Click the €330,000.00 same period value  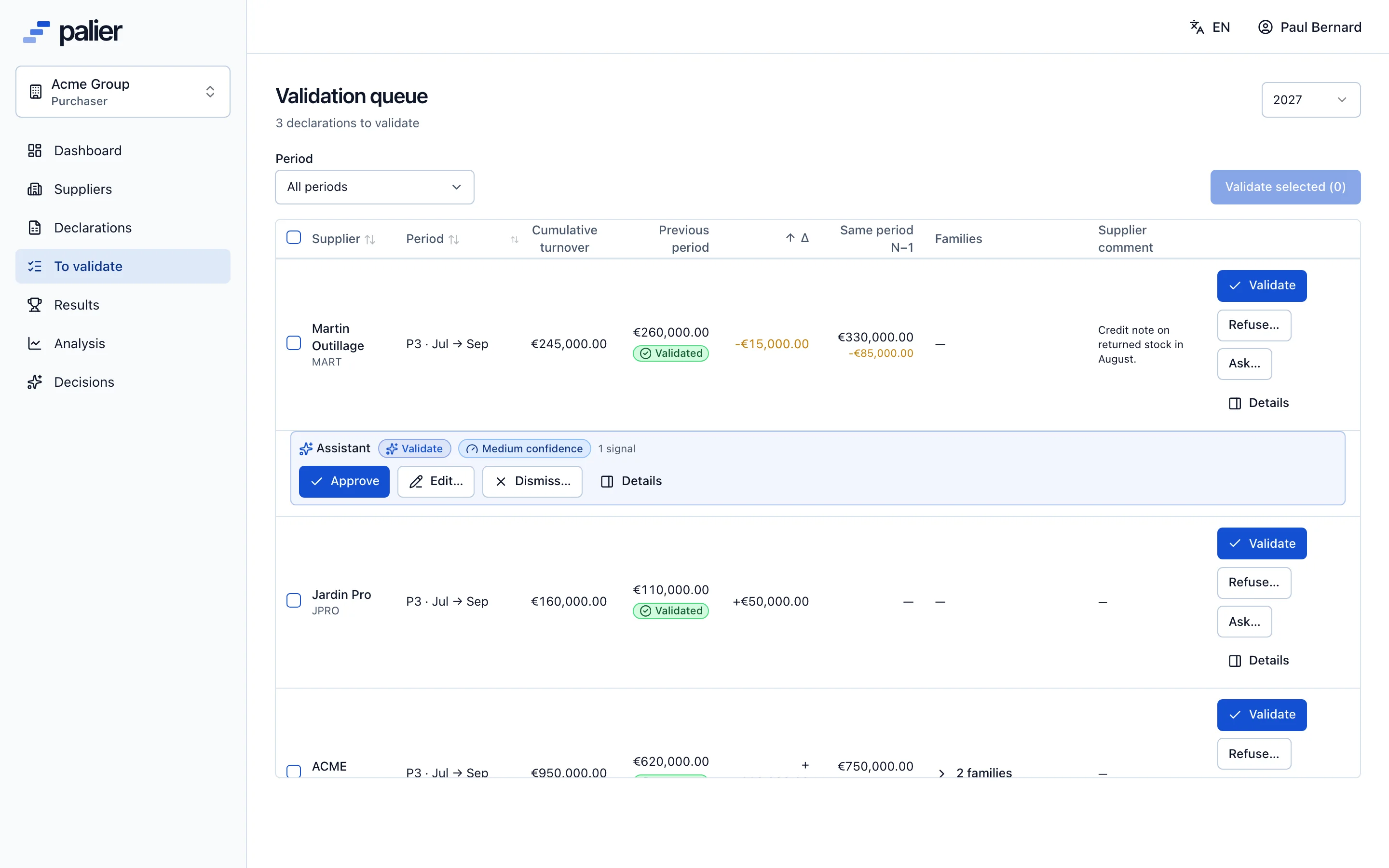(875, 337)
